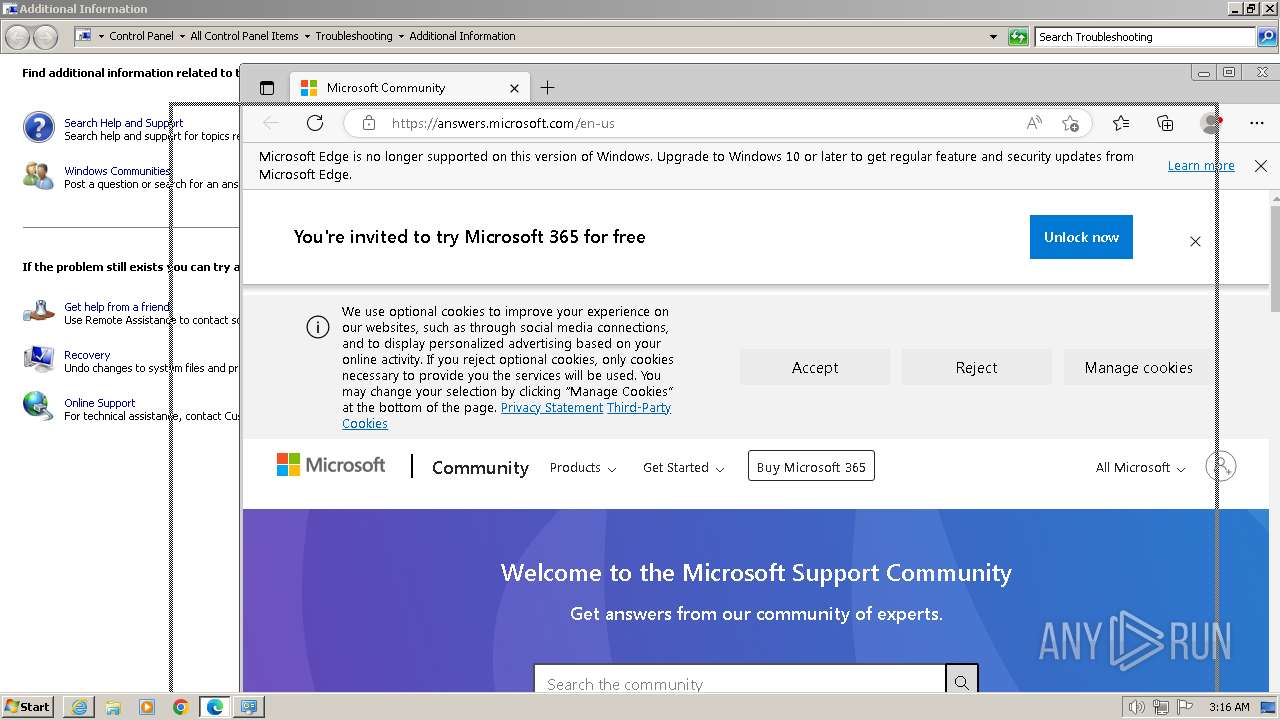Click the Recovery icon in Control Panel

click(x=39, y=359)
